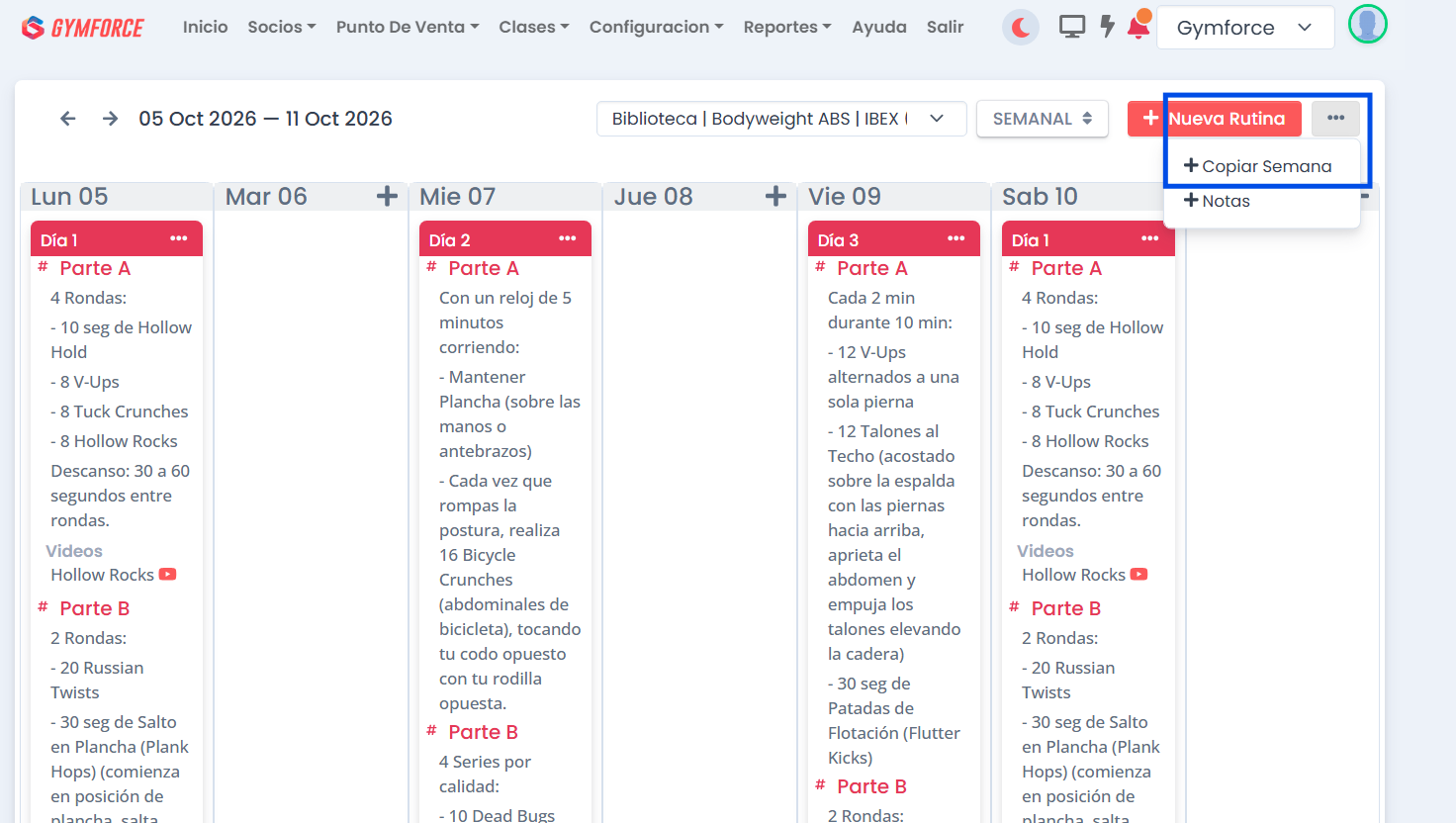Toggle dark mode moon icon
The image size is (1456, 823).
tap(1021, 28)
